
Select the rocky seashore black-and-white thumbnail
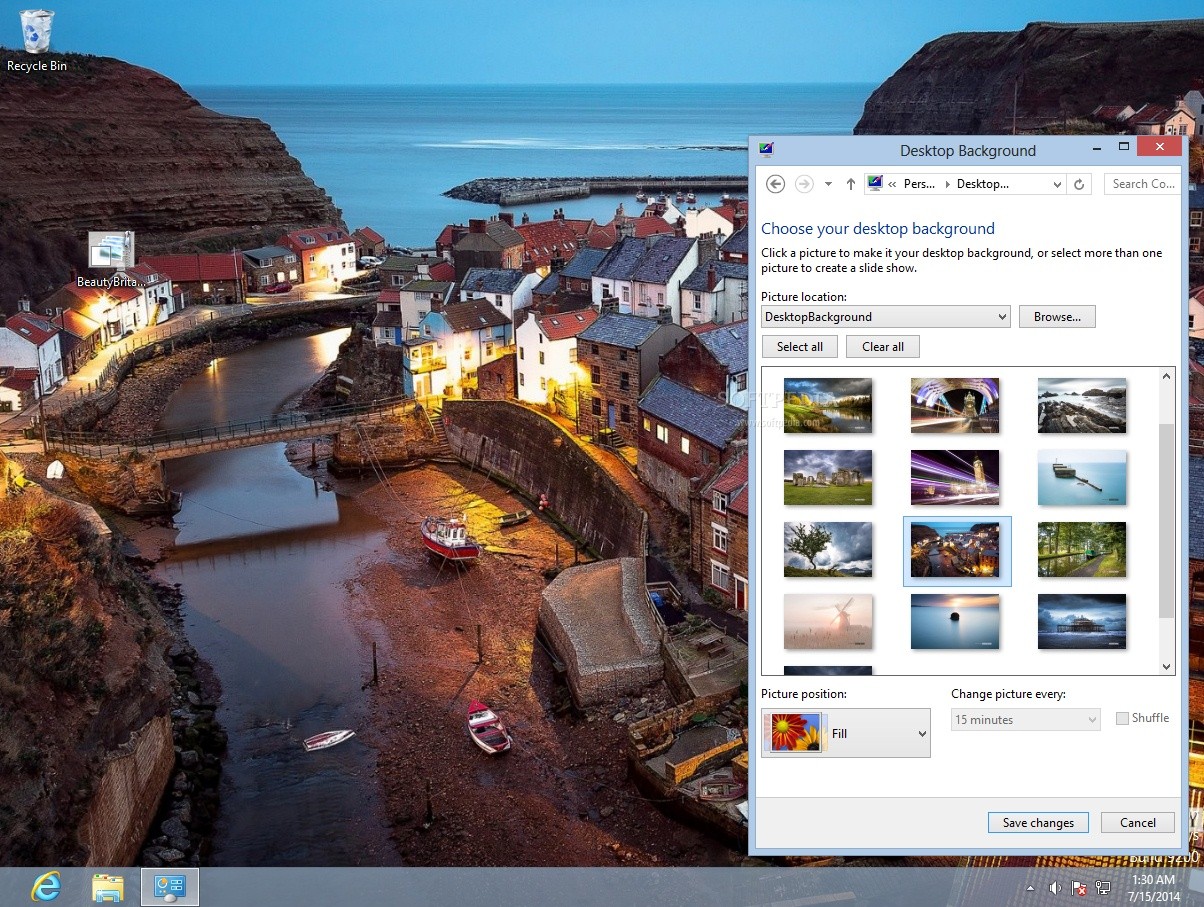1082,405
